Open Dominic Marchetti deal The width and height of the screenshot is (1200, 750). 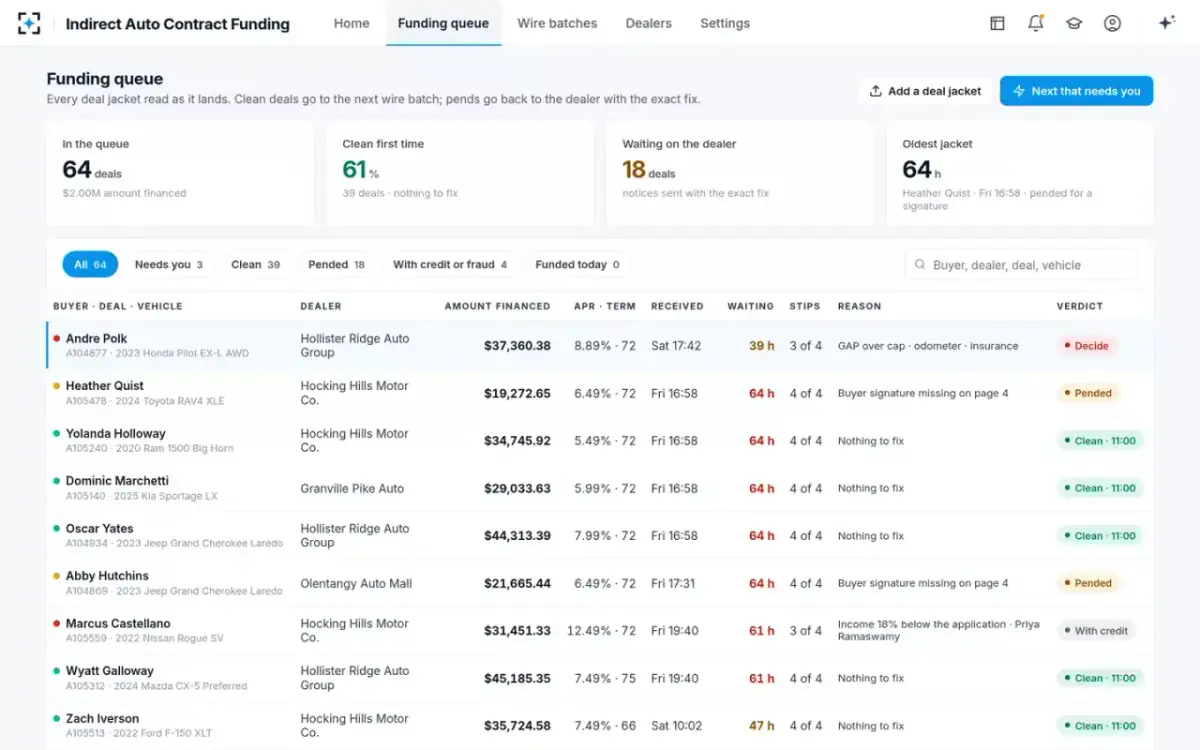tap(600, 488)
